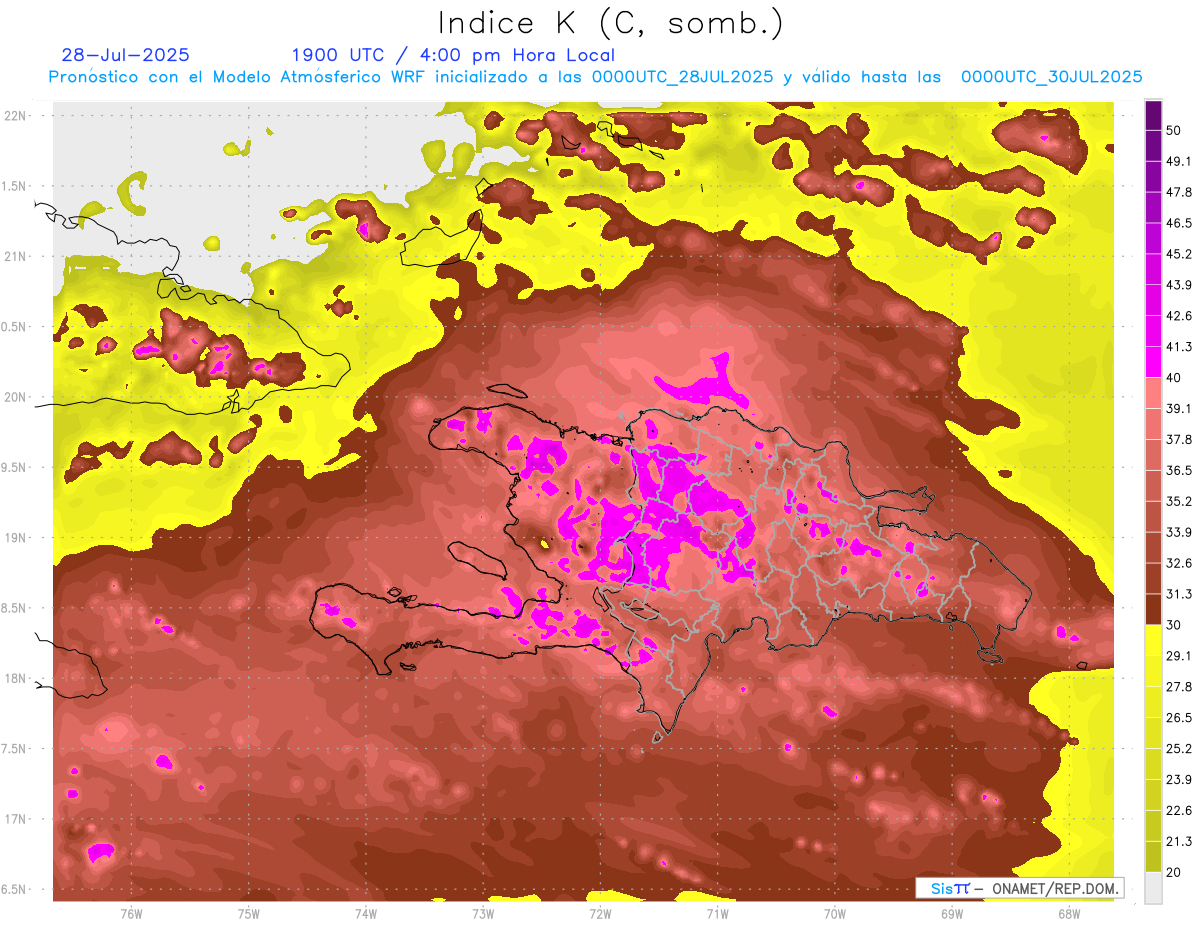
Task: Click the '1900 UTC / 4:00 pm Hora Local' text
Action: 453,55
